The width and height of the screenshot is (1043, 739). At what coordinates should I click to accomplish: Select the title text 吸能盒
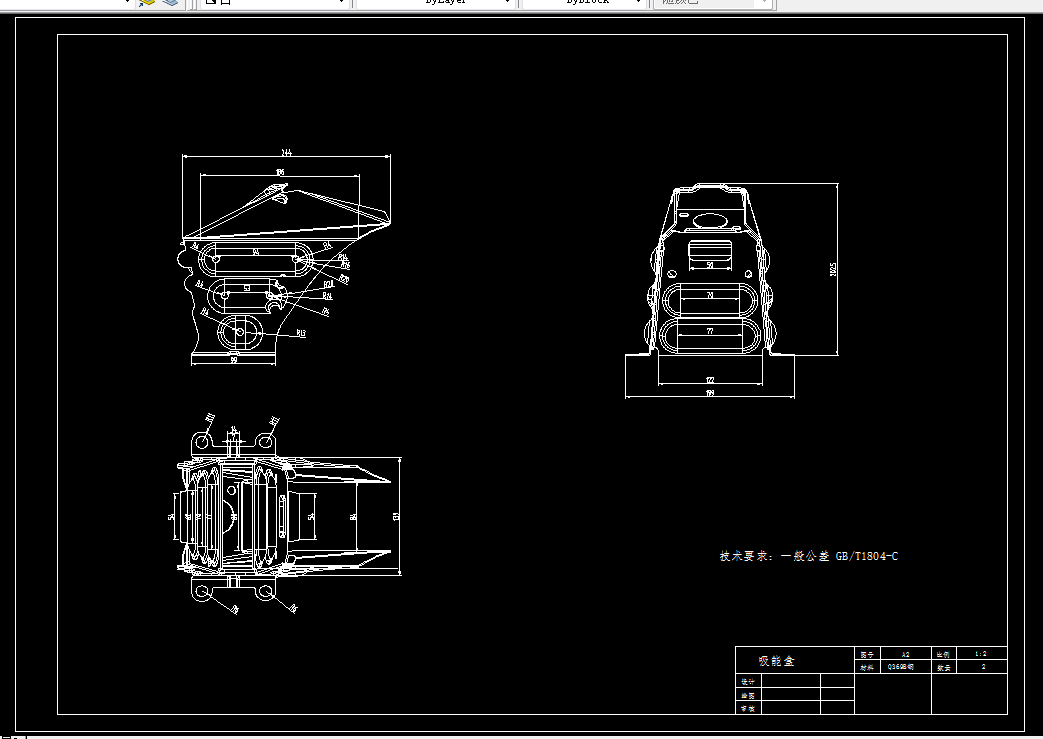pyautogui.click(x=776, y=661)
